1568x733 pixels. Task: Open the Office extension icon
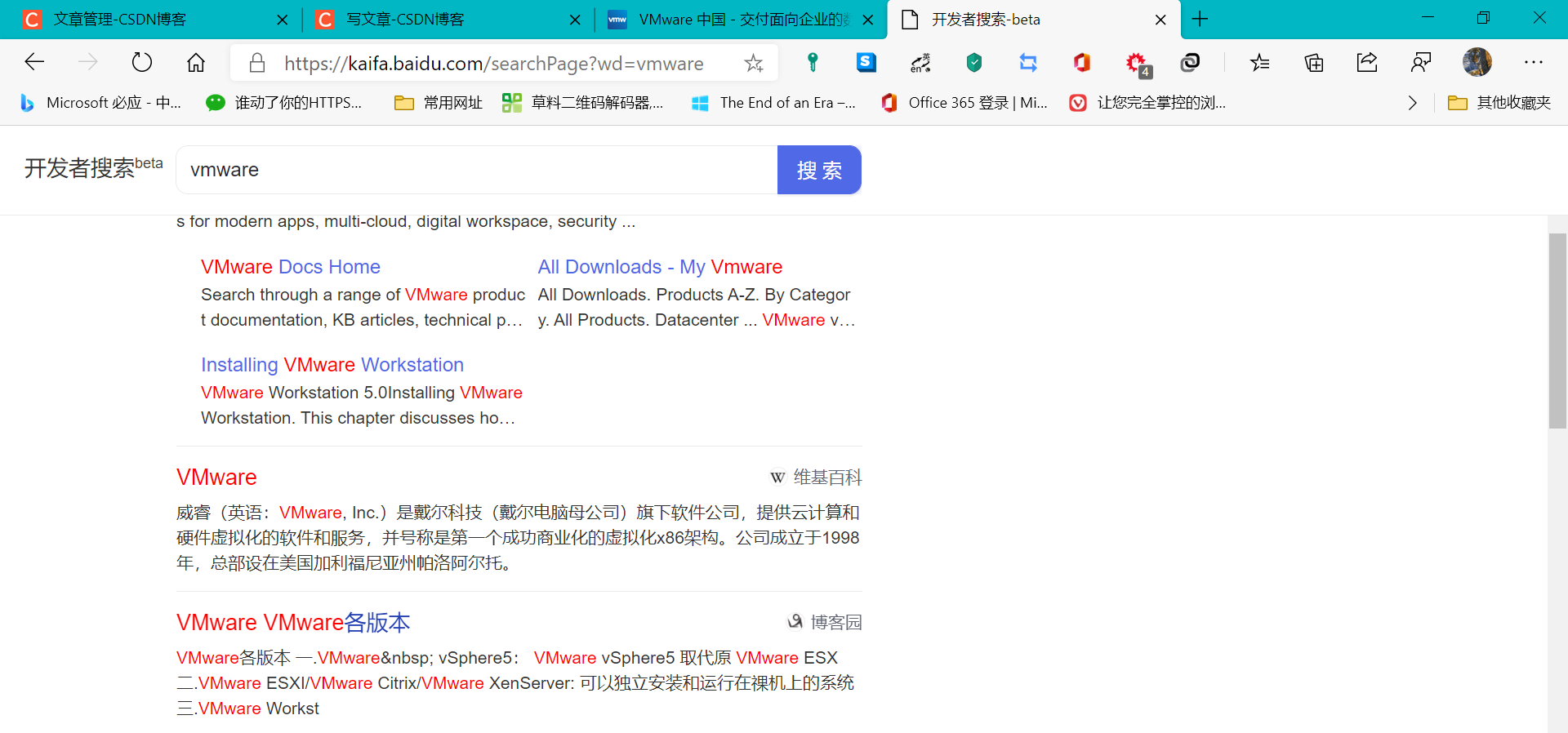point(1082,62)
